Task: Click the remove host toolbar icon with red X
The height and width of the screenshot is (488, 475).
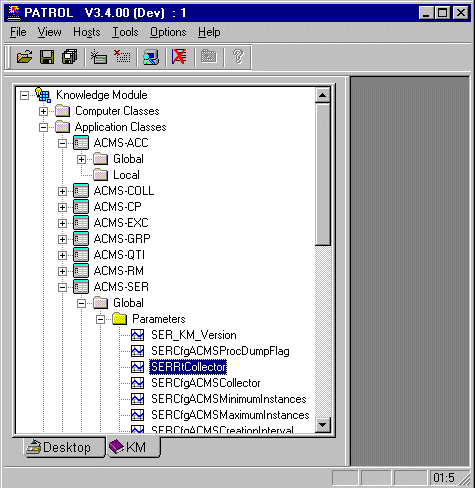Action: pyautogui.click(x=122, y=57)
